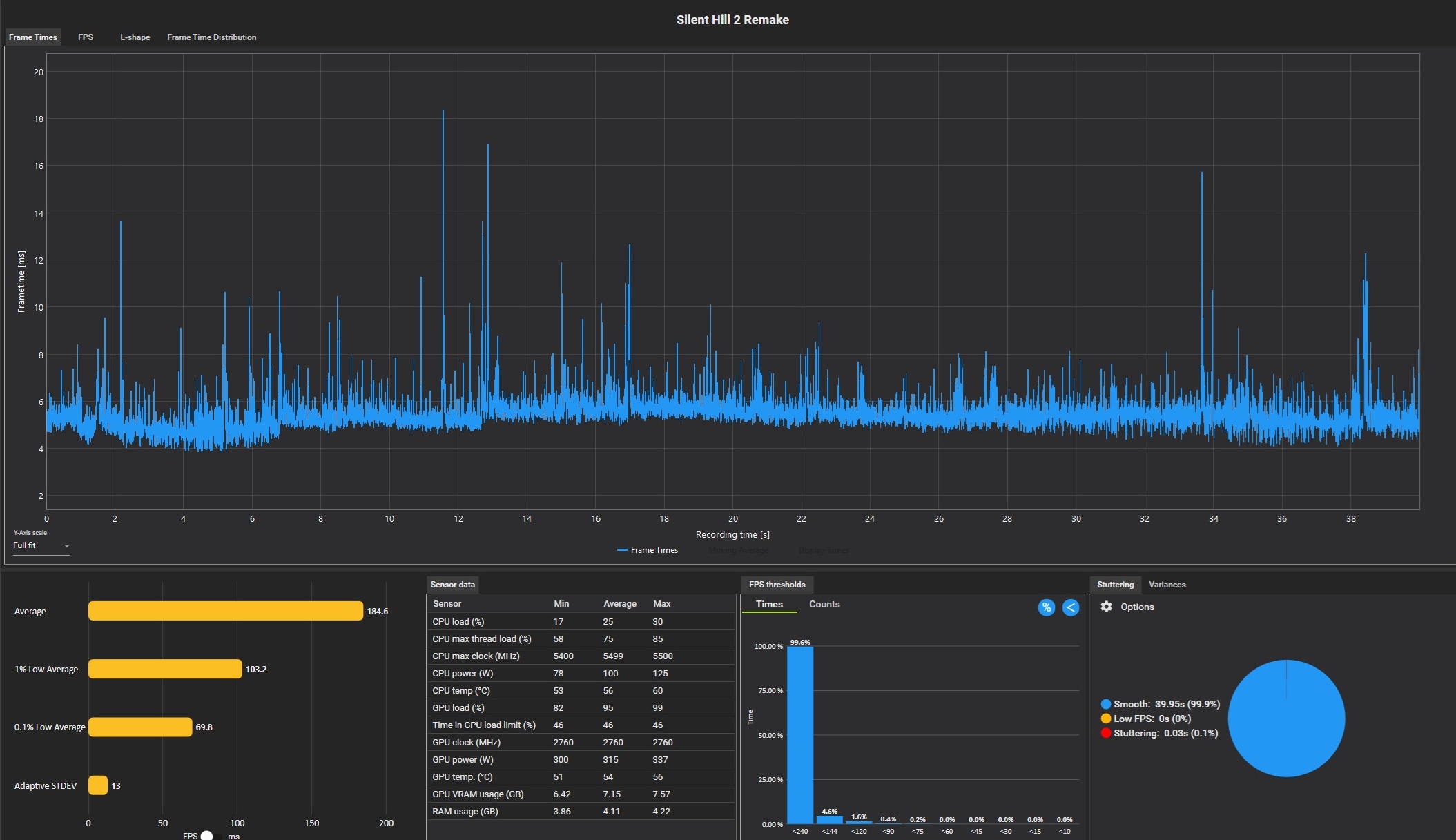Click the Average FPS bar
Viewport: 1456px width, 840px height.
click(x=226, y=611)
